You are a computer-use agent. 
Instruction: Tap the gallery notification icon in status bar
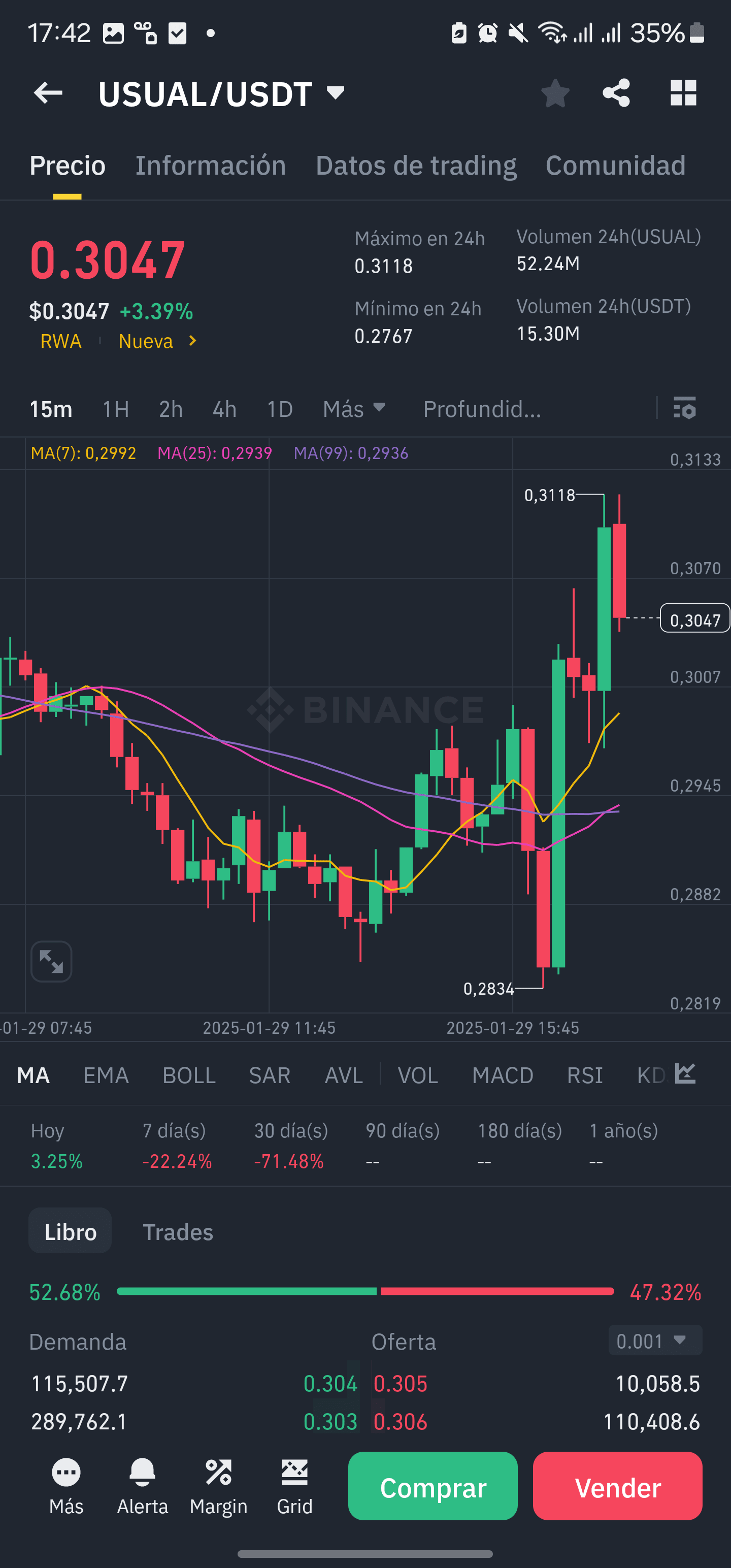[x=113, y=33]
